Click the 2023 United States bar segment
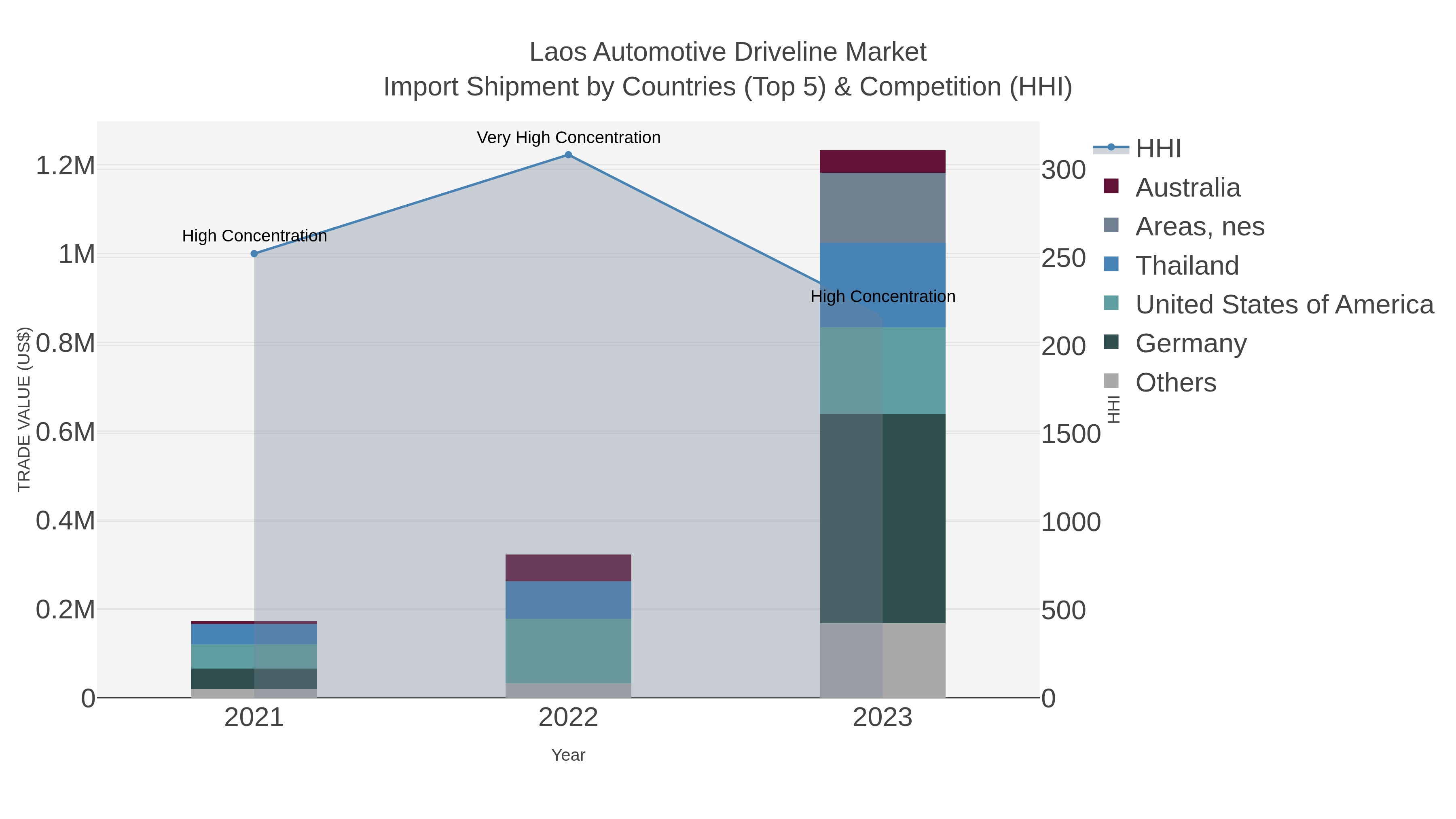 pos(883,371)
